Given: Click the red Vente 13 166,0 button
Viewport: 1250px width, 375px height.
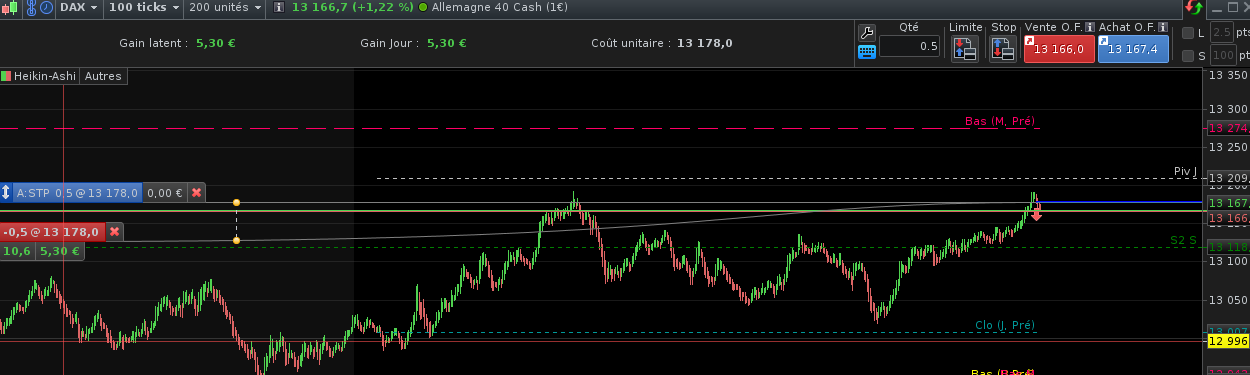Looking at the screenshot, I should click(x=1059, y=49).
